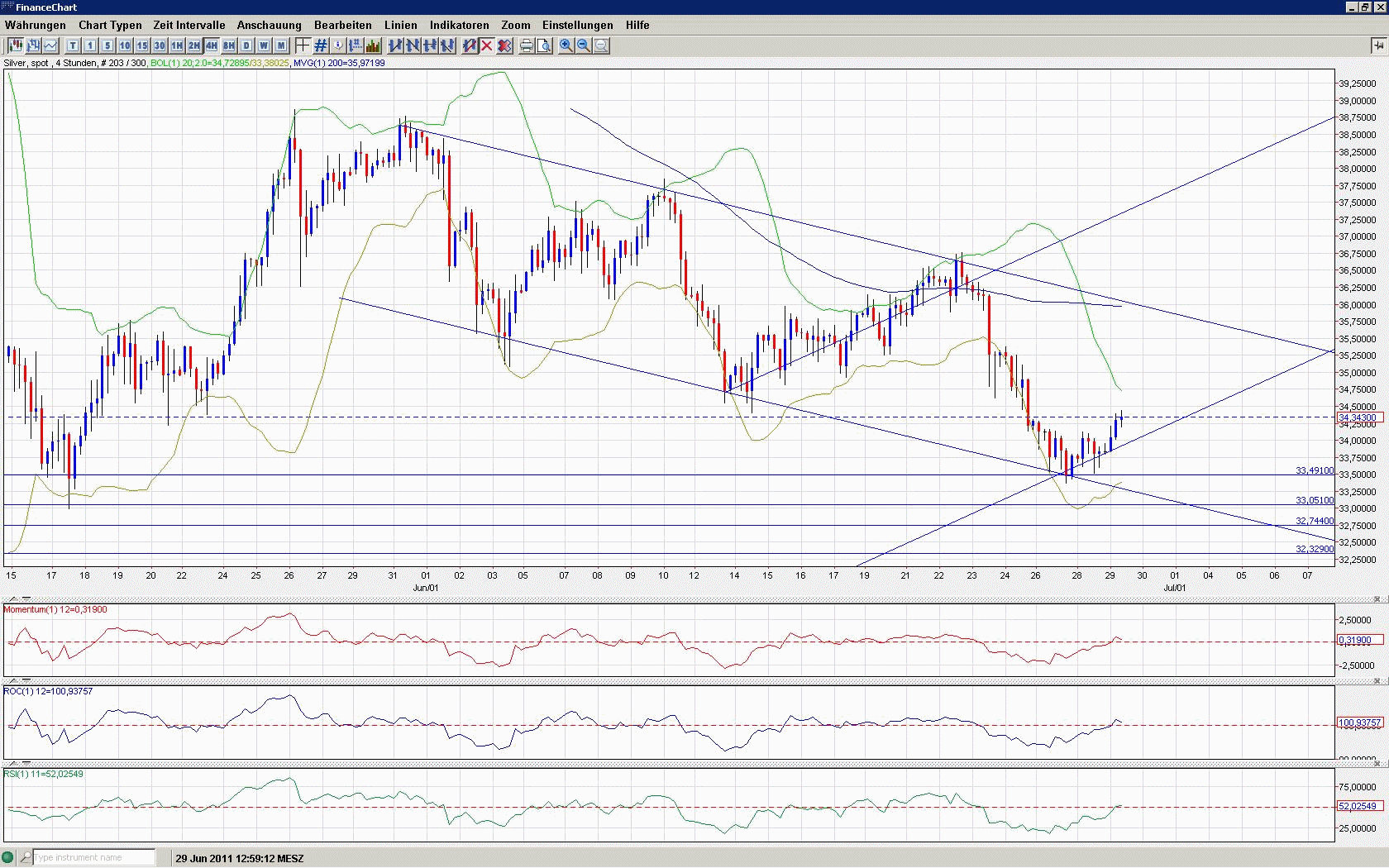Select the parallel channel lines tool
This screenshot has height=868, width=1389.
pyautogui.click(x=447, y=45)
